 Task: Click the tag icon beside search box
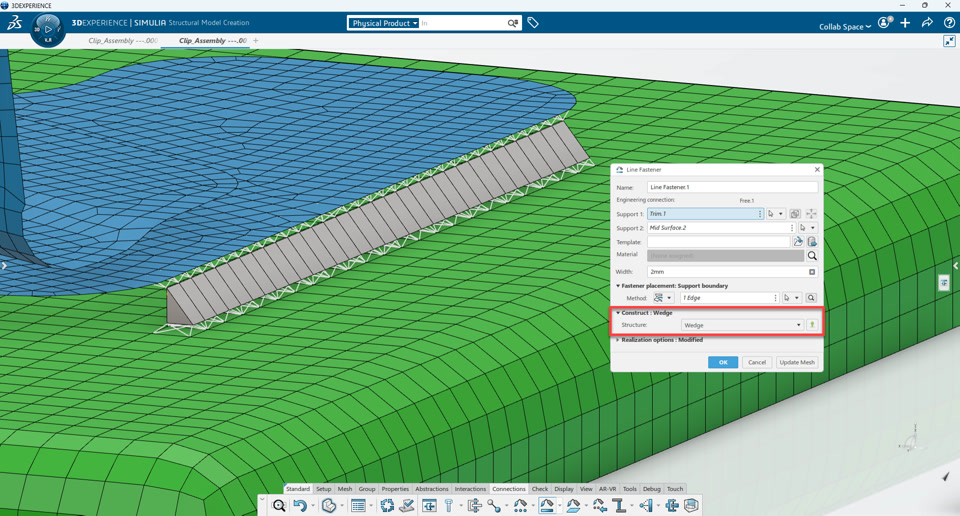[x=533, y=23]
